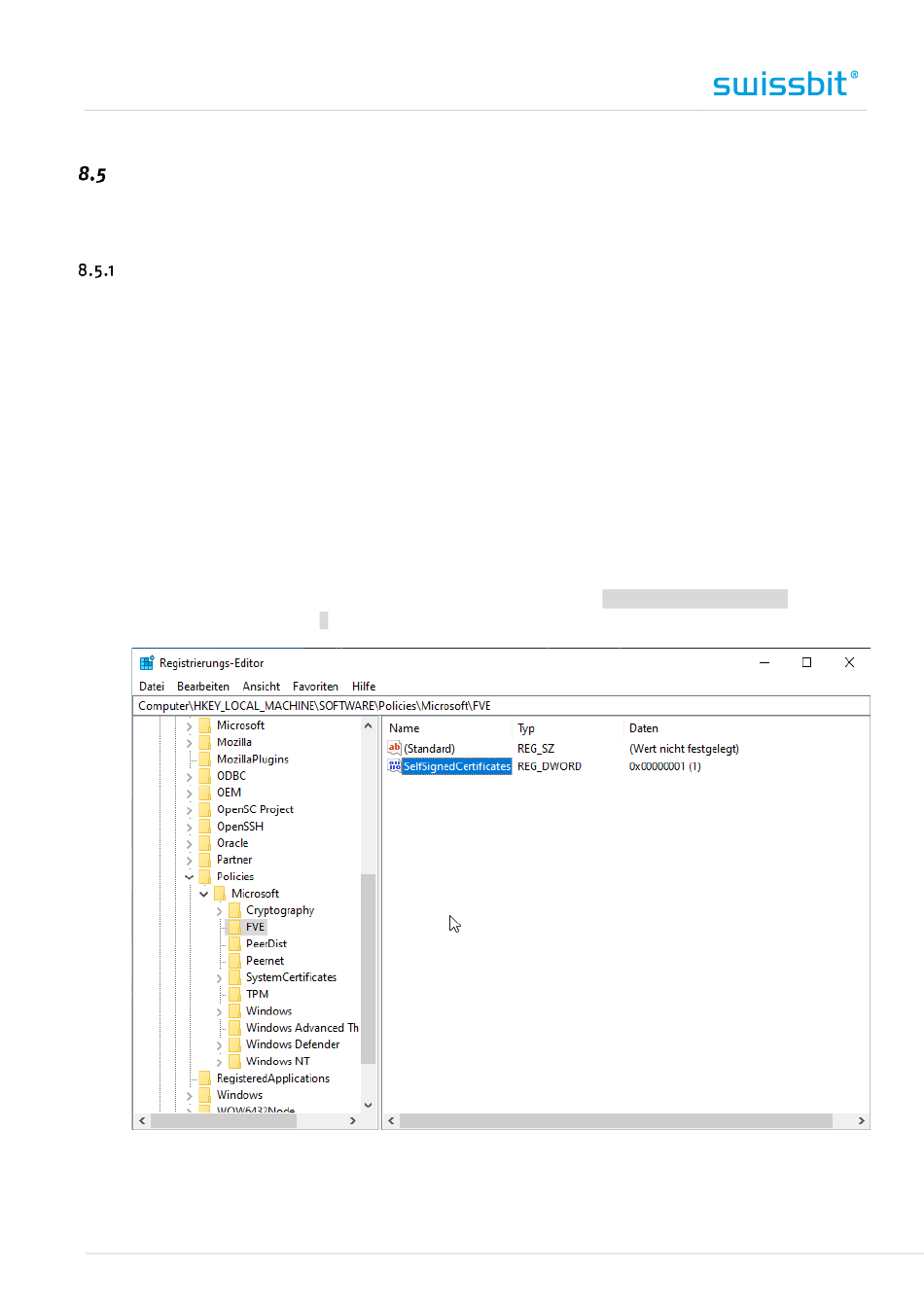Click tree pane scroll left arrow

pyautogui.click(x=142, y=1121)
